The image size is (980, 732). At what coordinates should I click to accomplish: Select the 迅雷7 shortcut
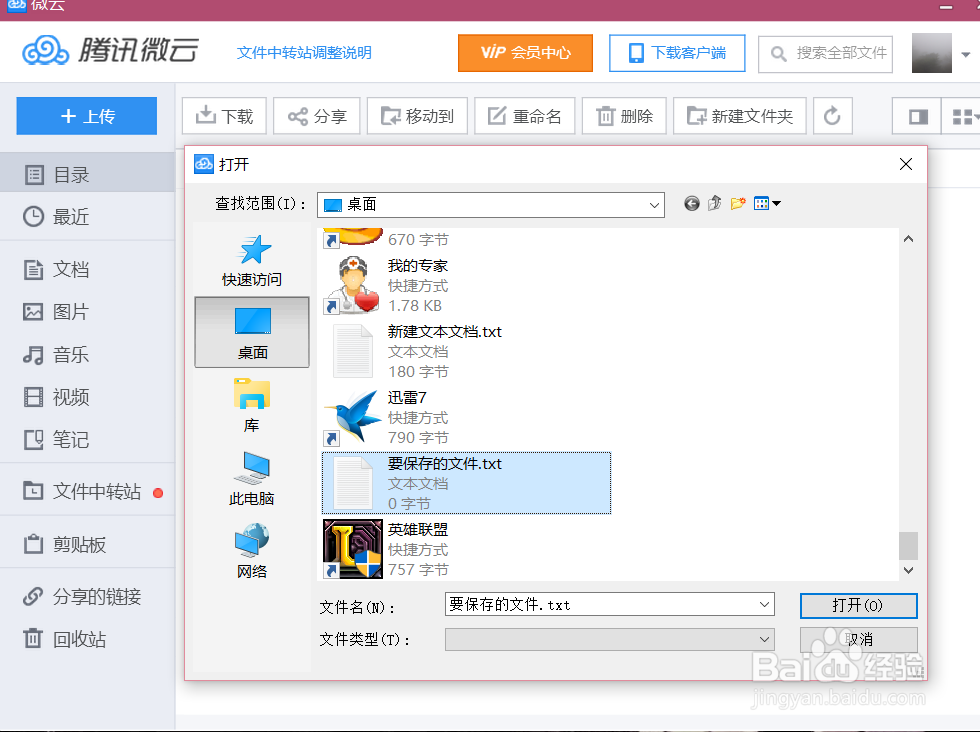(x=466, y=418)
